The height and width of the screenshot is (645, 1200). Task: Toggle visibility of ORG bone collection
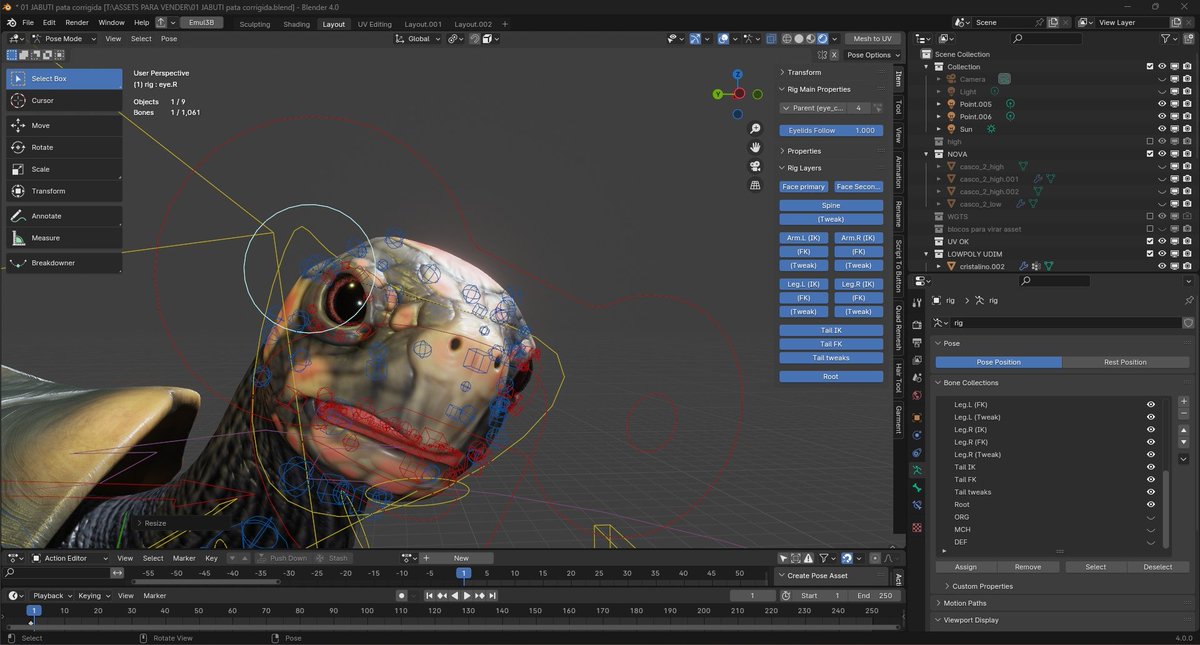[1151, 517]
